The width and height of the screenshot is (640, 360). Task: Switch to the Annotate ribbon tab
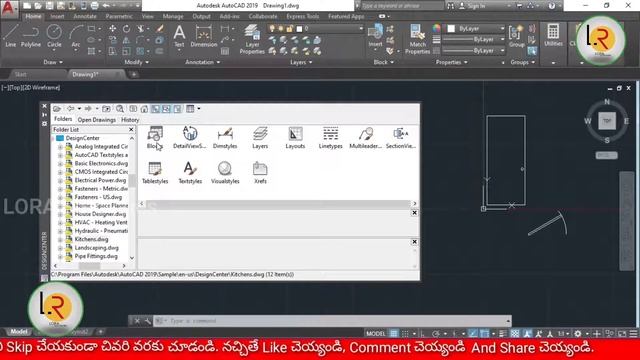(x=85, y=16)
